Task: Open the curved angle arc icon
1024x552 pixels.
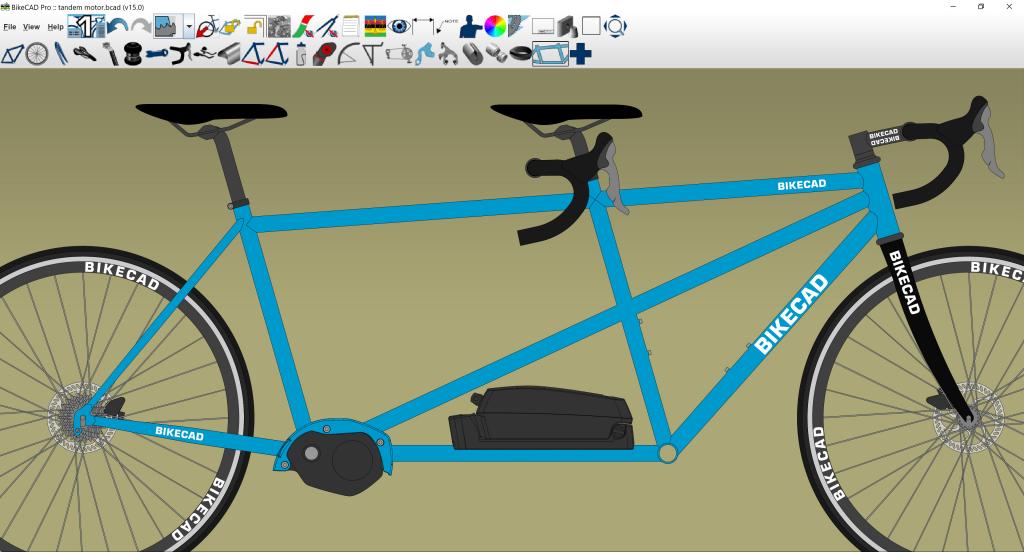Action: pos(348,54)
